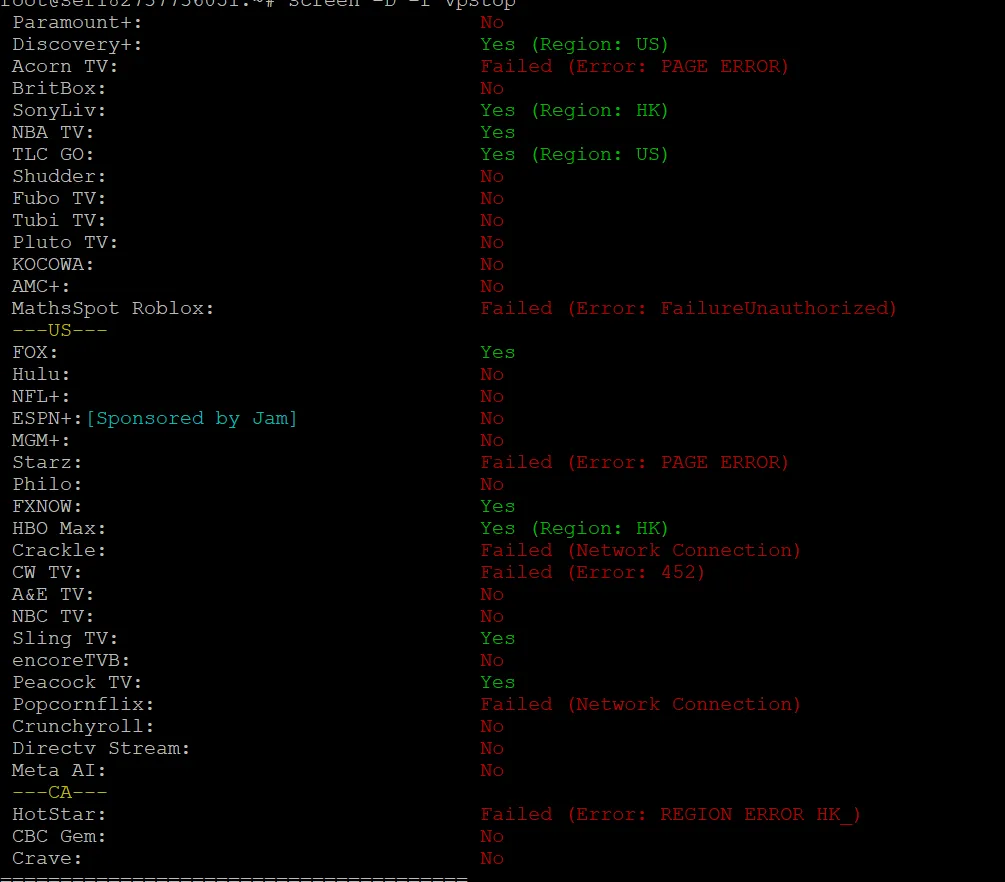Viewport: 1005px width, 882px height.
Task: Click the ---CA--- section header
Action: point(60,792)
